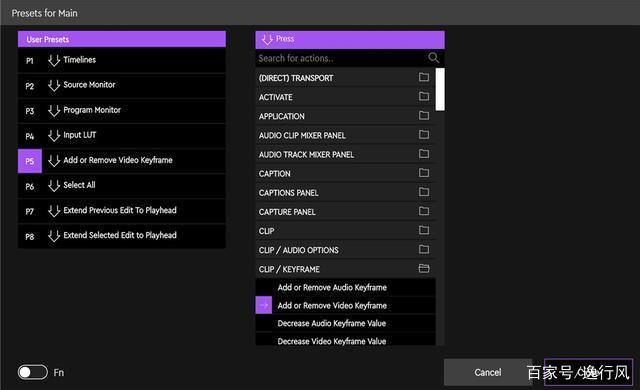
Task: Click the press arrow icon beside Program Monitor
Action: click(x=54, y=111)
